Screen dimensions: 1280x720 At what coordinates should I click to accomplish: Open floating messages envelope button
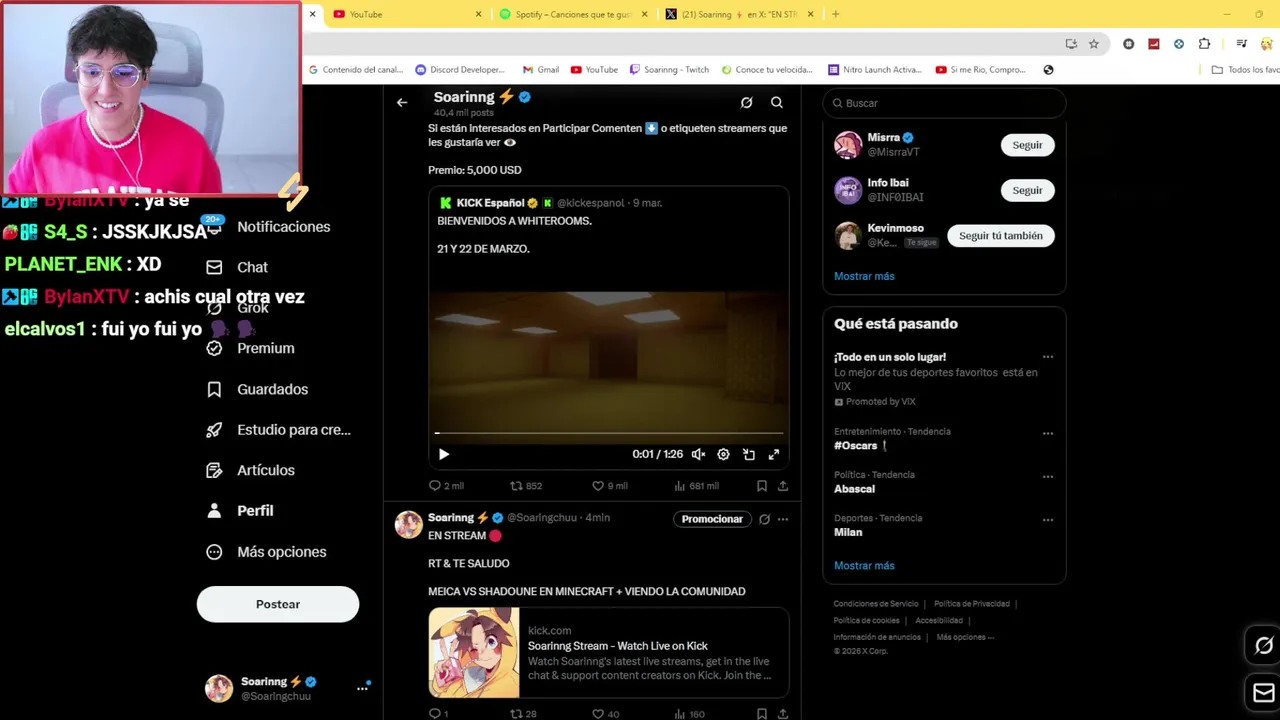pos(1264,693)
